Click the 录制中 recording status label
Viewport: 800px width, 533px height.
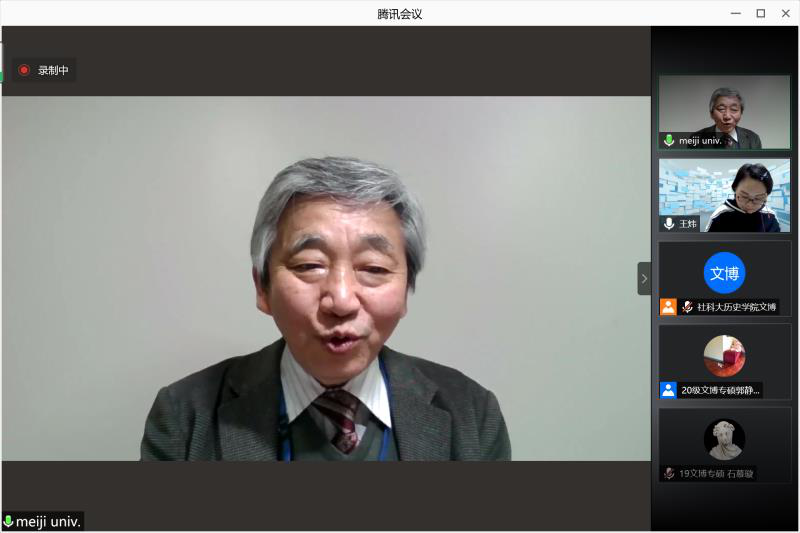coord(53,70)
